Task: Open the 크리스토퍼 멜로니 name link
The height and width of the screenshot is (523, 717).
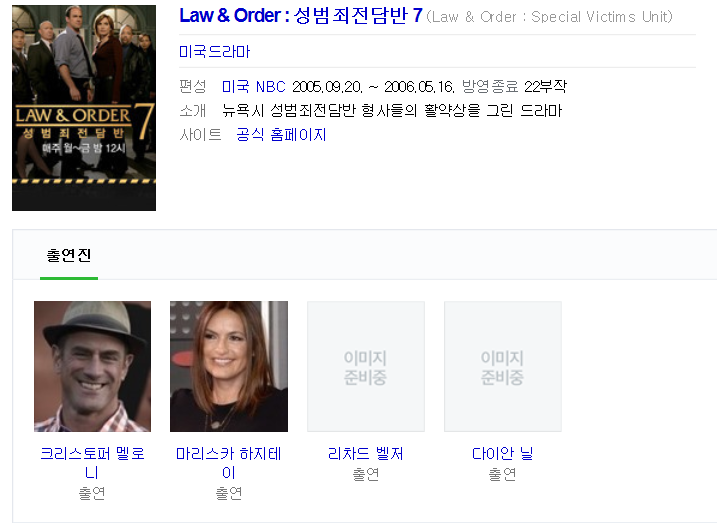Action: (x=92, y=462)
